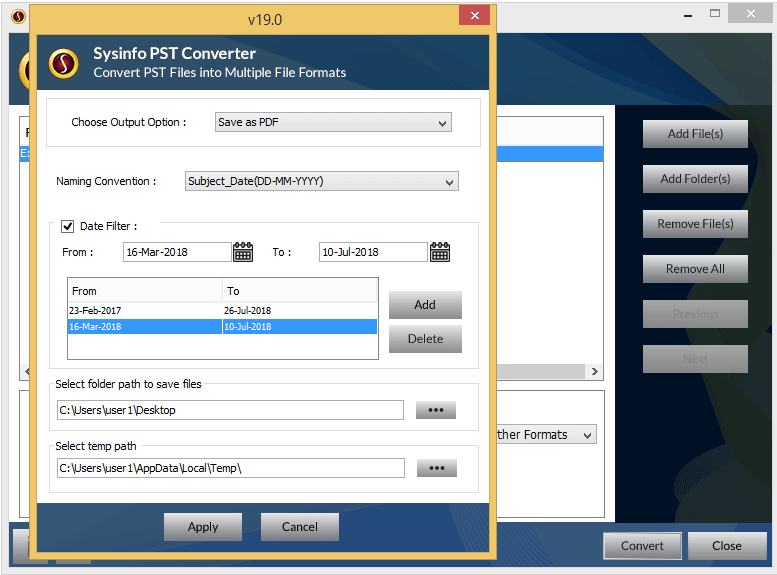Image resolution: width=777 pixels, height=575 pixels.
Task: Click the To date field 10-Jul-2018
Action: (x=373, y=252)
